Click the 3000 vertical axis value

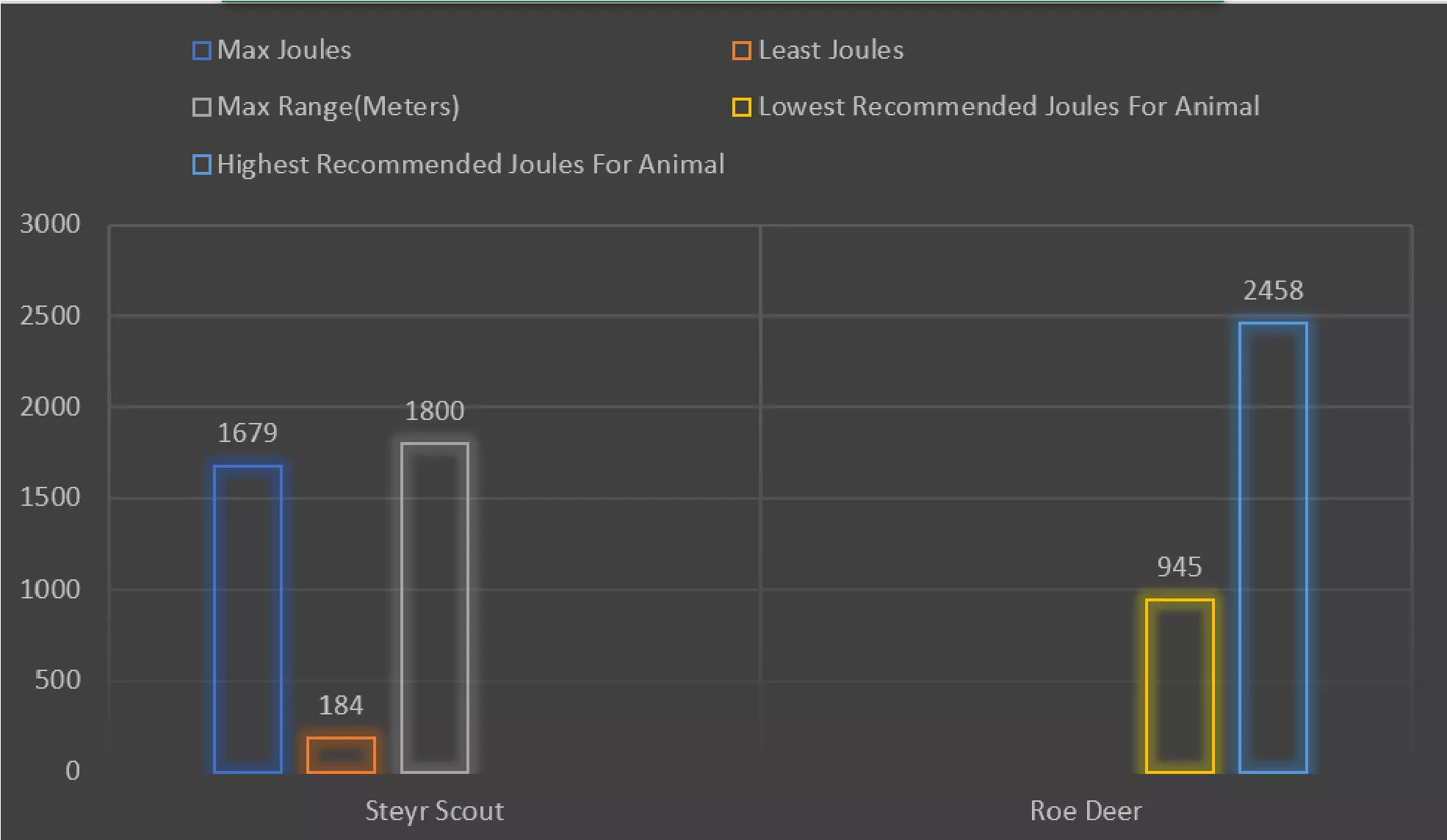pyautogui.click(x=50, y=224)
